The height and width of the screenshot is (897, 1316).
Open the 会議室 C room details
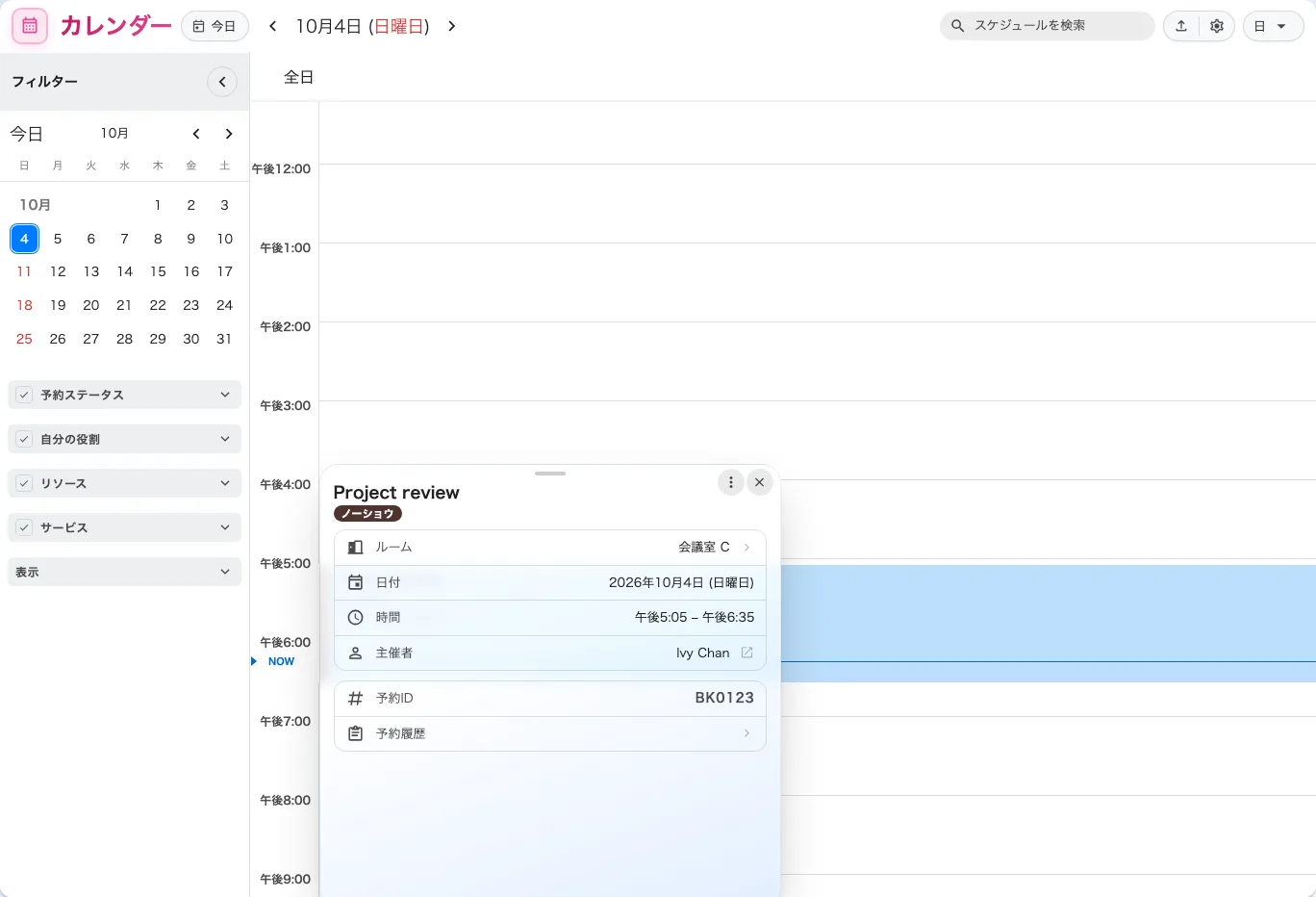point(550,547)
